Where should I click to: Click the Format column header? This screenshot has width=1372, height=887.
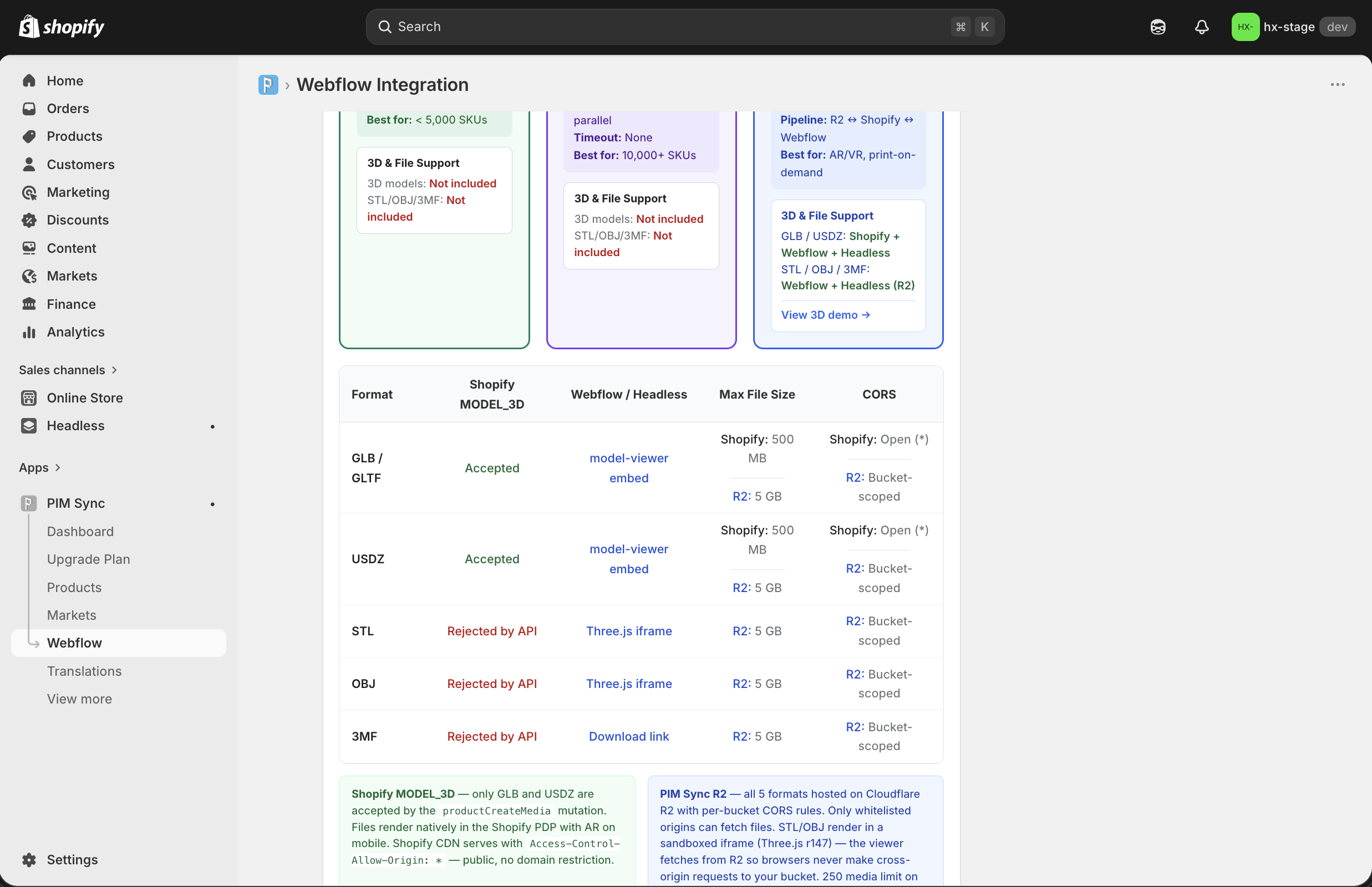coord(372,394)
